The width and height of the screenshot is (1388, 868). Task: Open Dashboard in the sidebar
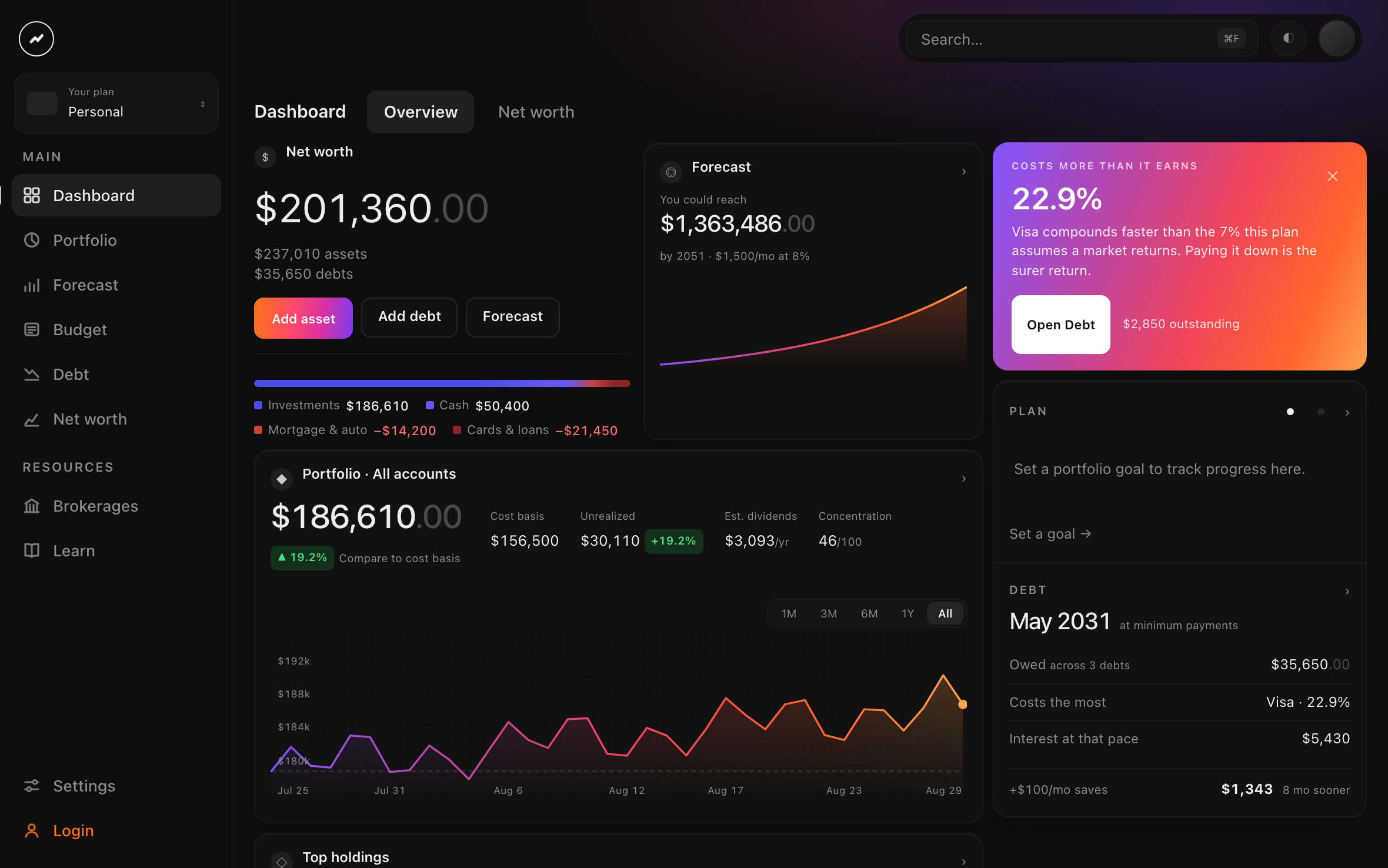(116, 195)
